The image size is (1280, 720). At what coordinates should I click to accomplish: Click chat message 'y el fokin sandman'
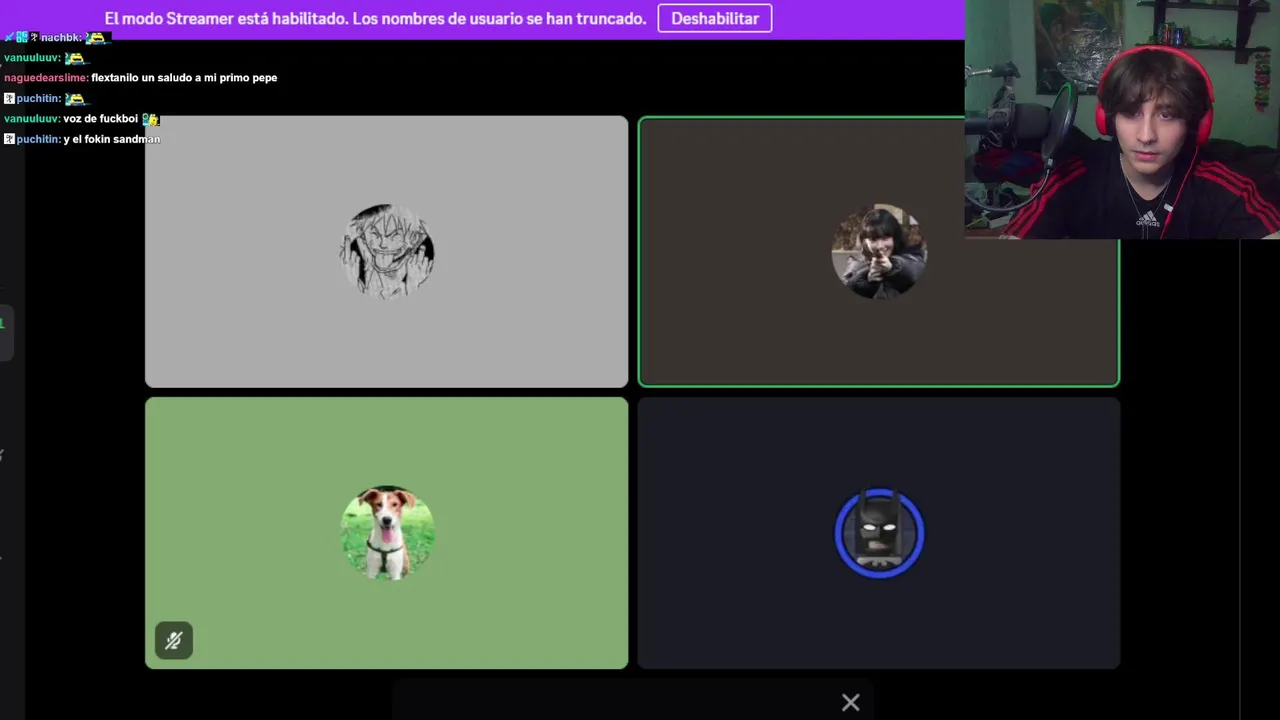[x=112, y=139]
